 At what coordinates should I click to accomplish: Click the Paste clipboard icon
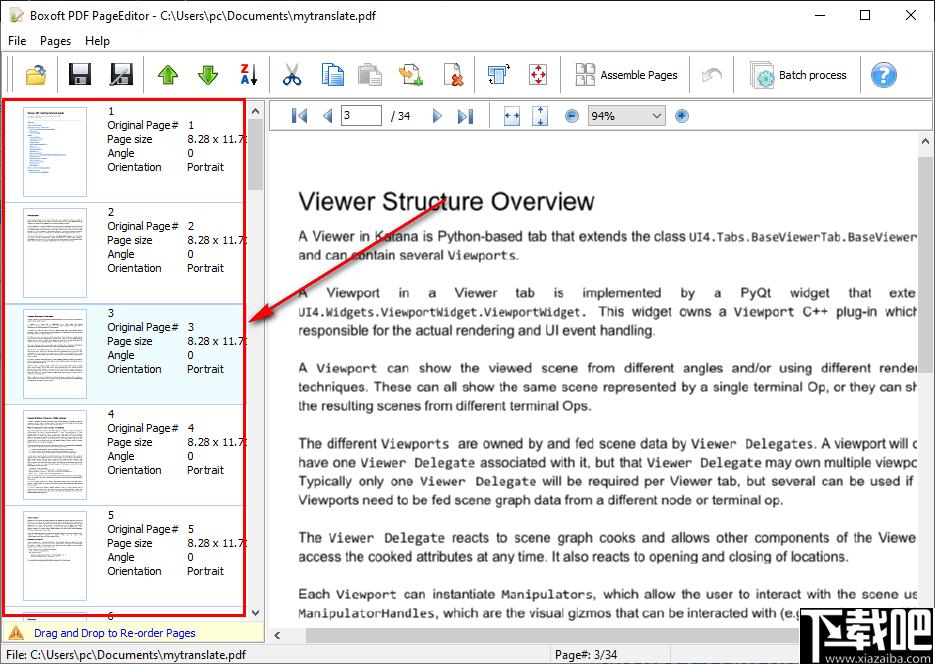[x=370, y=75]
